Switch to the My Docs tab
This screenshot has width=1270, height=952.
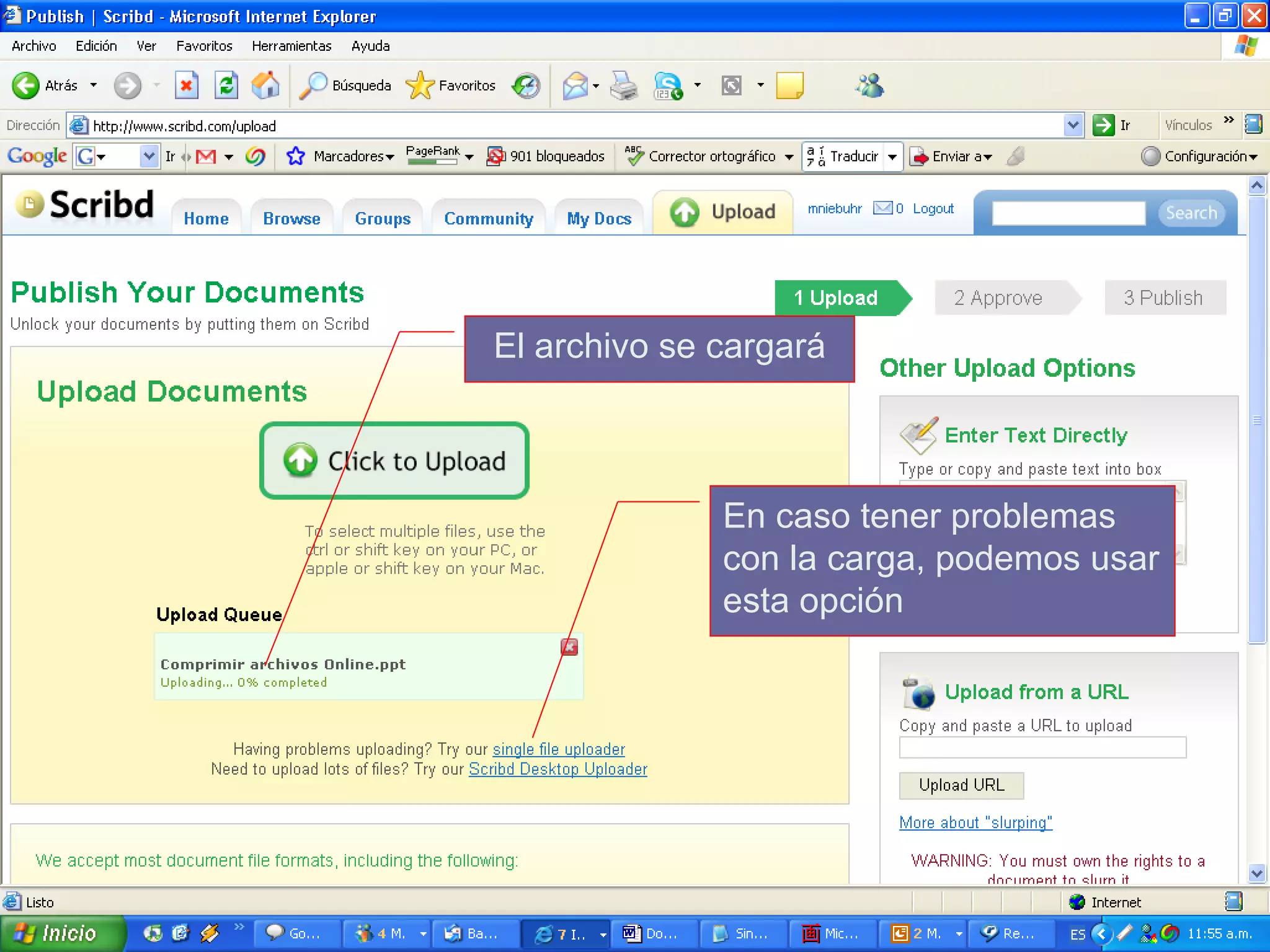pos(599,218)
